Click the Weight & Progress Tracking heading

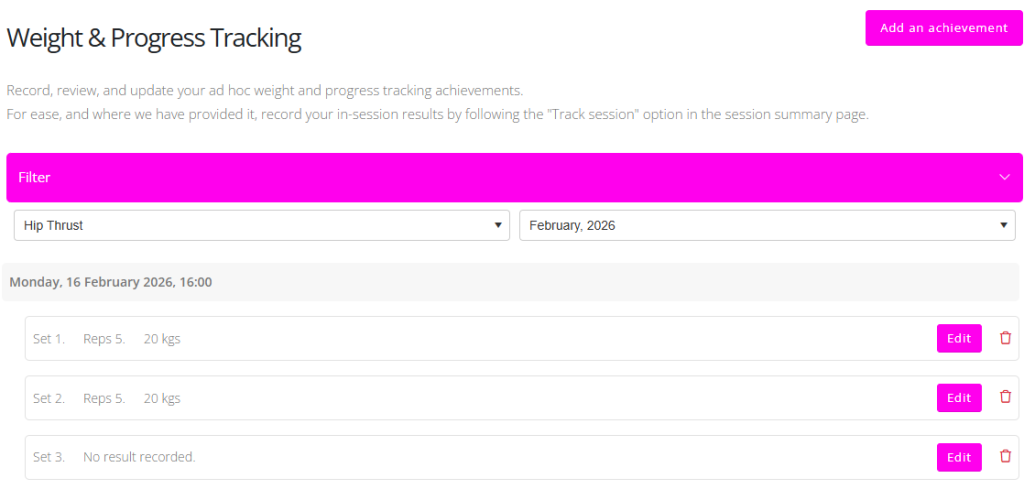[x=154, y=39]
